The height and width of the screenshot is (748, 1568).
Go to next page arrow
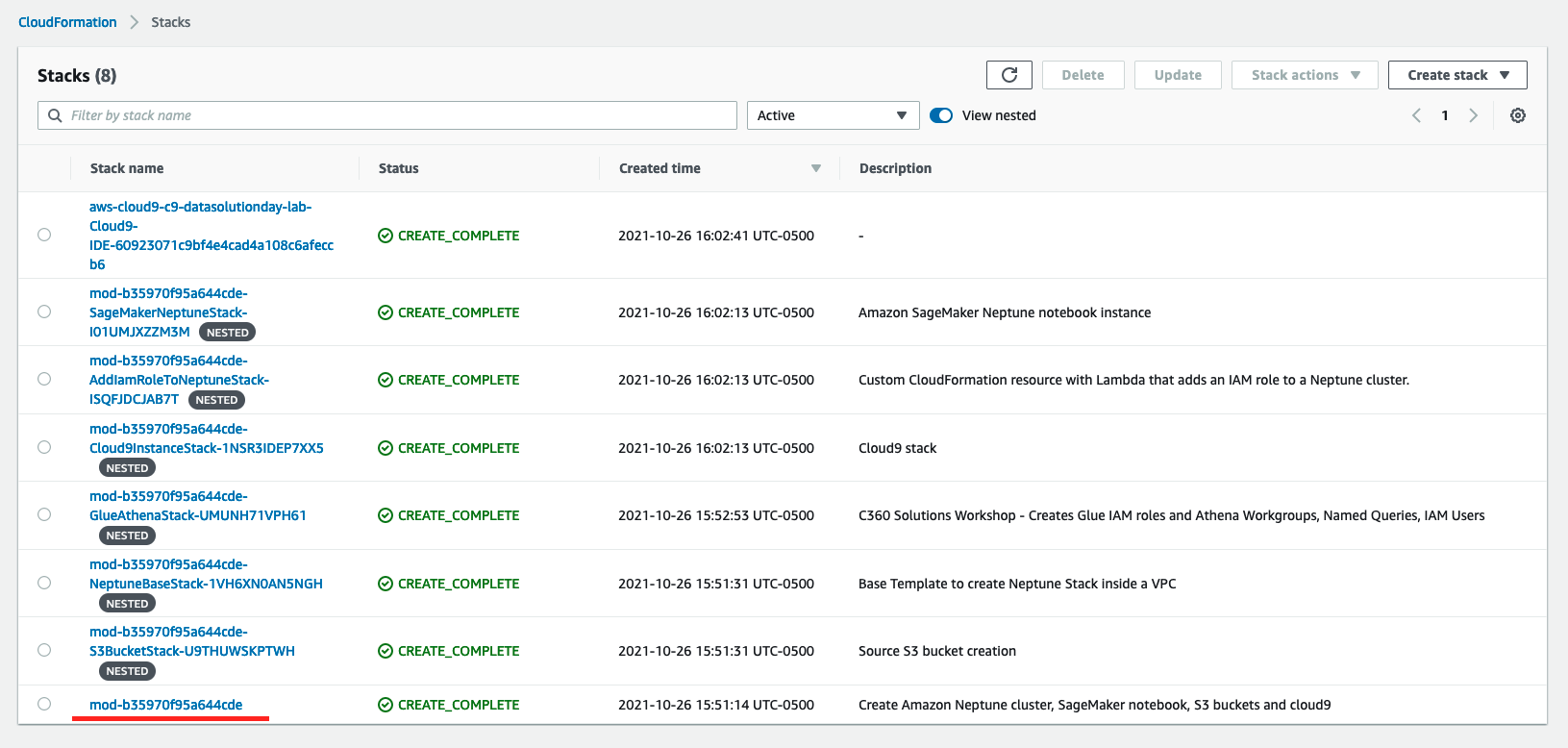click(x=1473, y=115)
